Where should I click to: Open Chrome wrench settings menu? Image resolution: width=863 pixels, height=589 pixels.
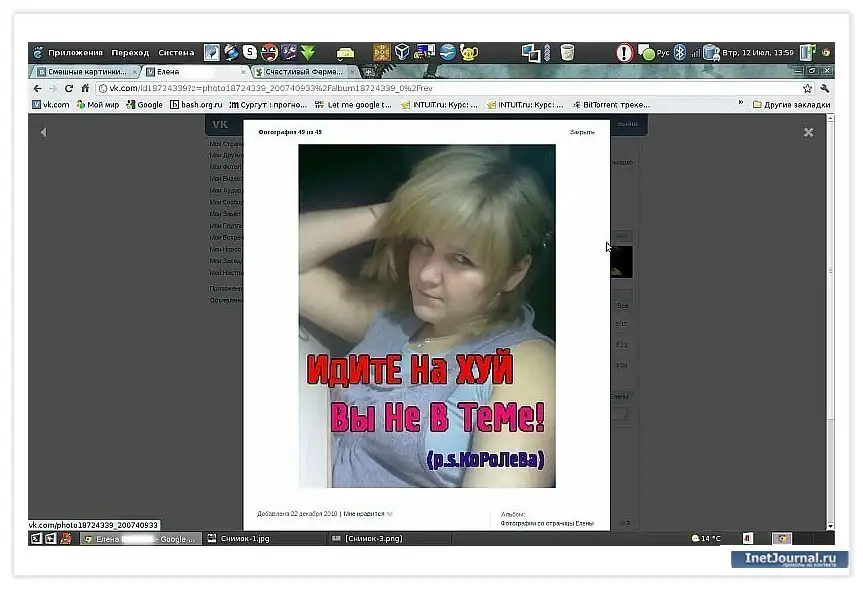(824, 88)
